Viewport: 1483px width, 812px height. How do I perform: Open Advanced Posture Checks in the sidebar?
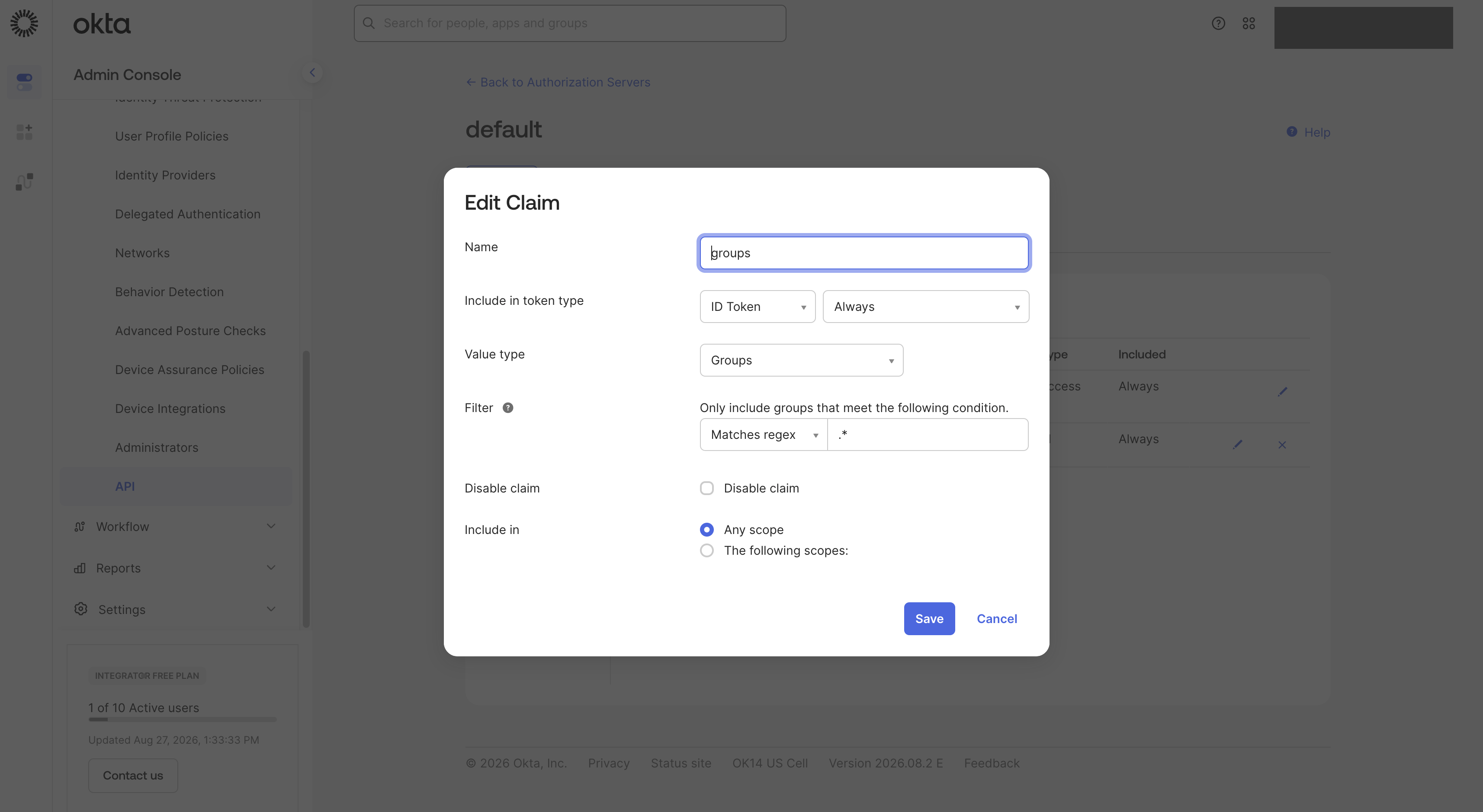pos(190,331)
